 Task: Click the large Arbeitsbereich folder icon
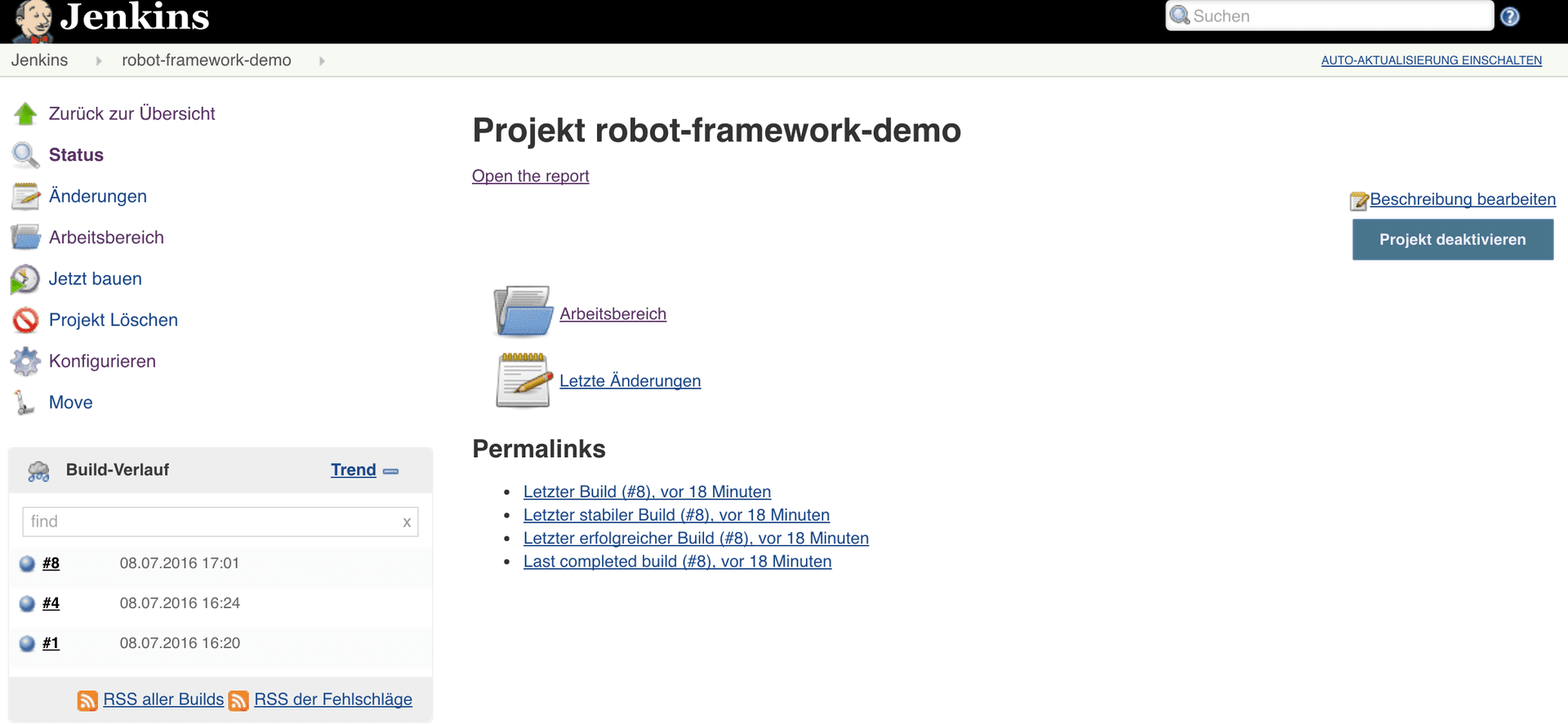click(x=523, y=311)
